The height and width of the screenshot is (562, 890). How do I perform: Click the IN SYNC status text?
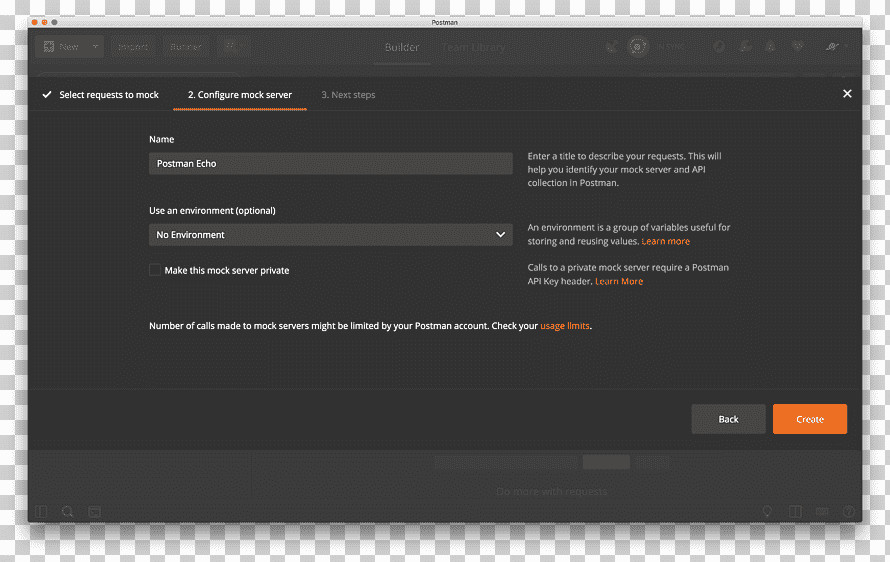tap(670, 47)
